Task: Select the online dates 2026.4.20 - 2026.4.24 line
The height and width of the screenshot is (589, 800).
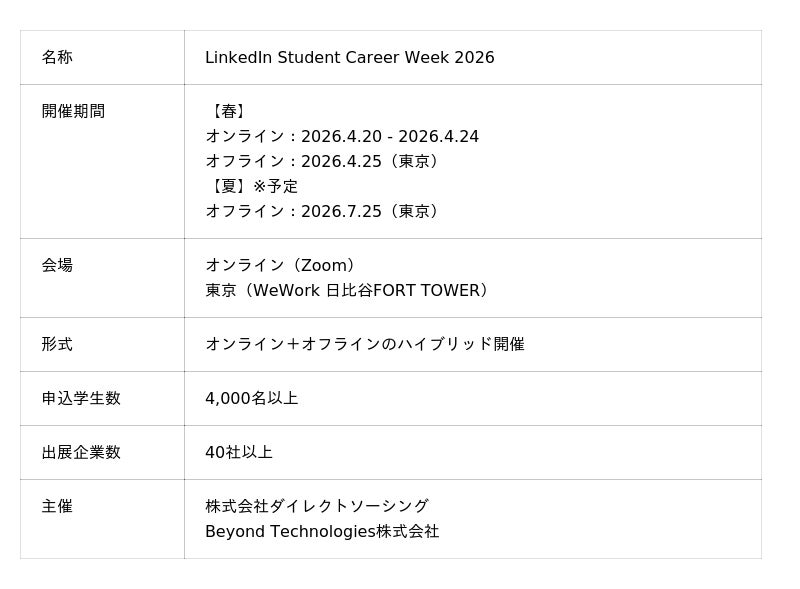Action: pos(342,137)
